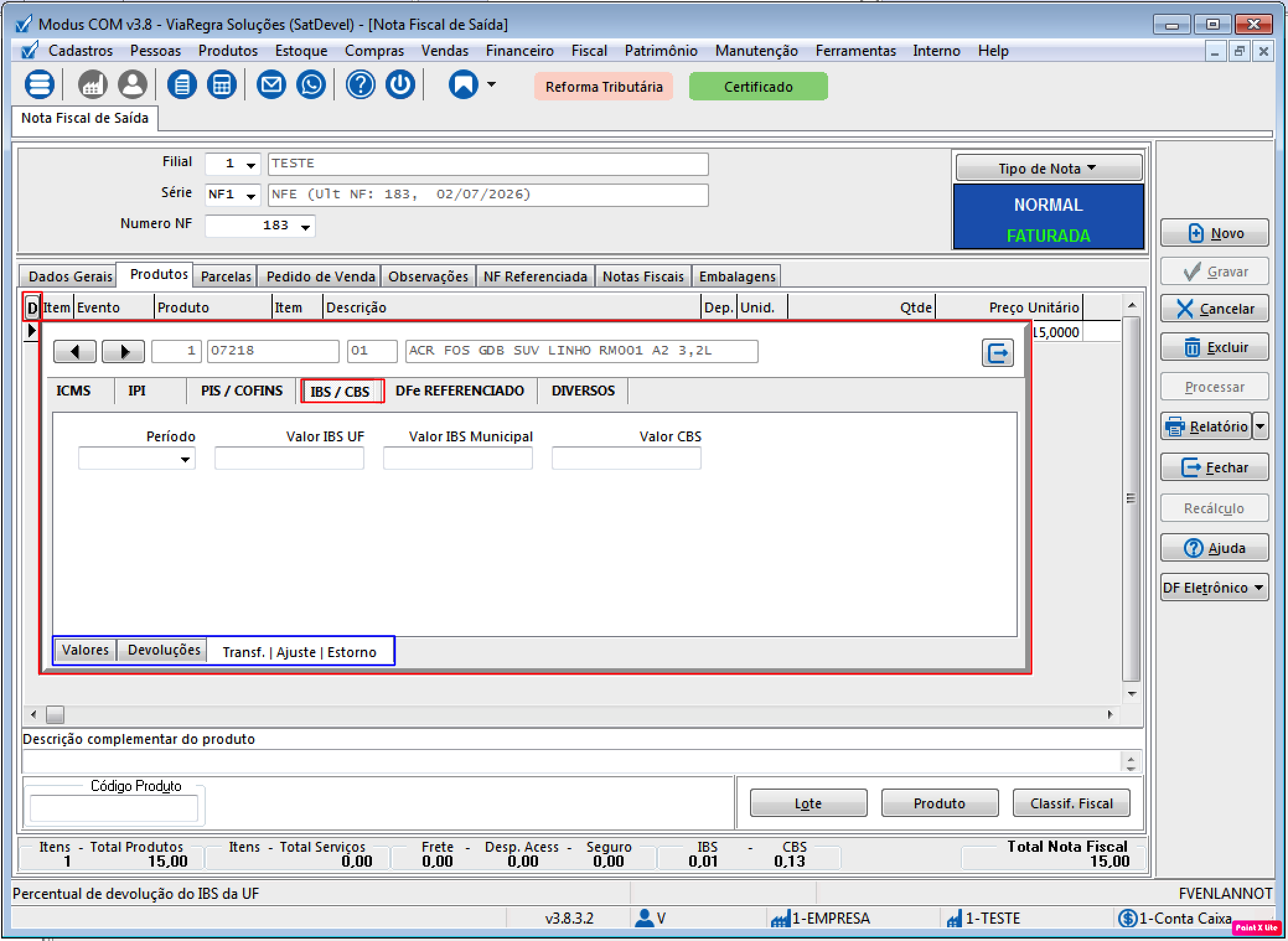
Task: Click the Reforma Tributária button
Action: [x=604, y=87]
